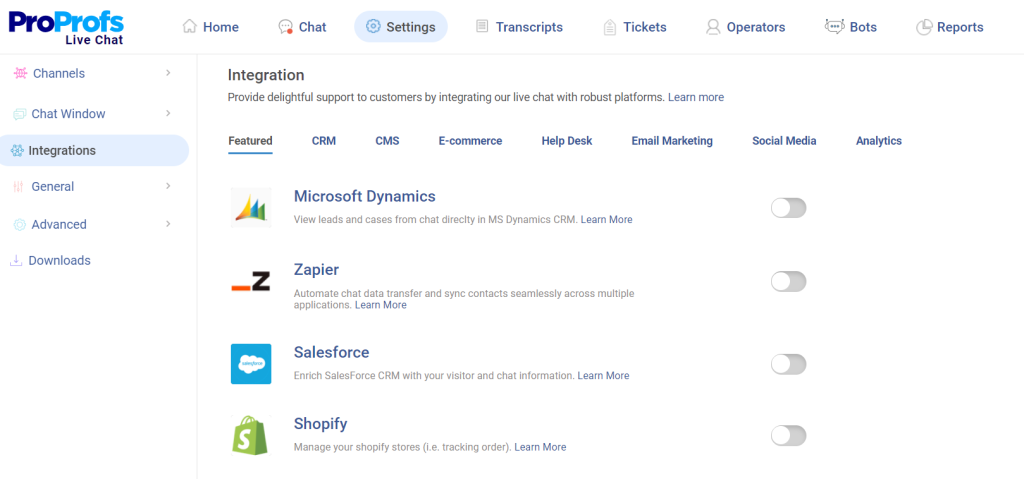Click the Channels sidebar label

(59, 73)
